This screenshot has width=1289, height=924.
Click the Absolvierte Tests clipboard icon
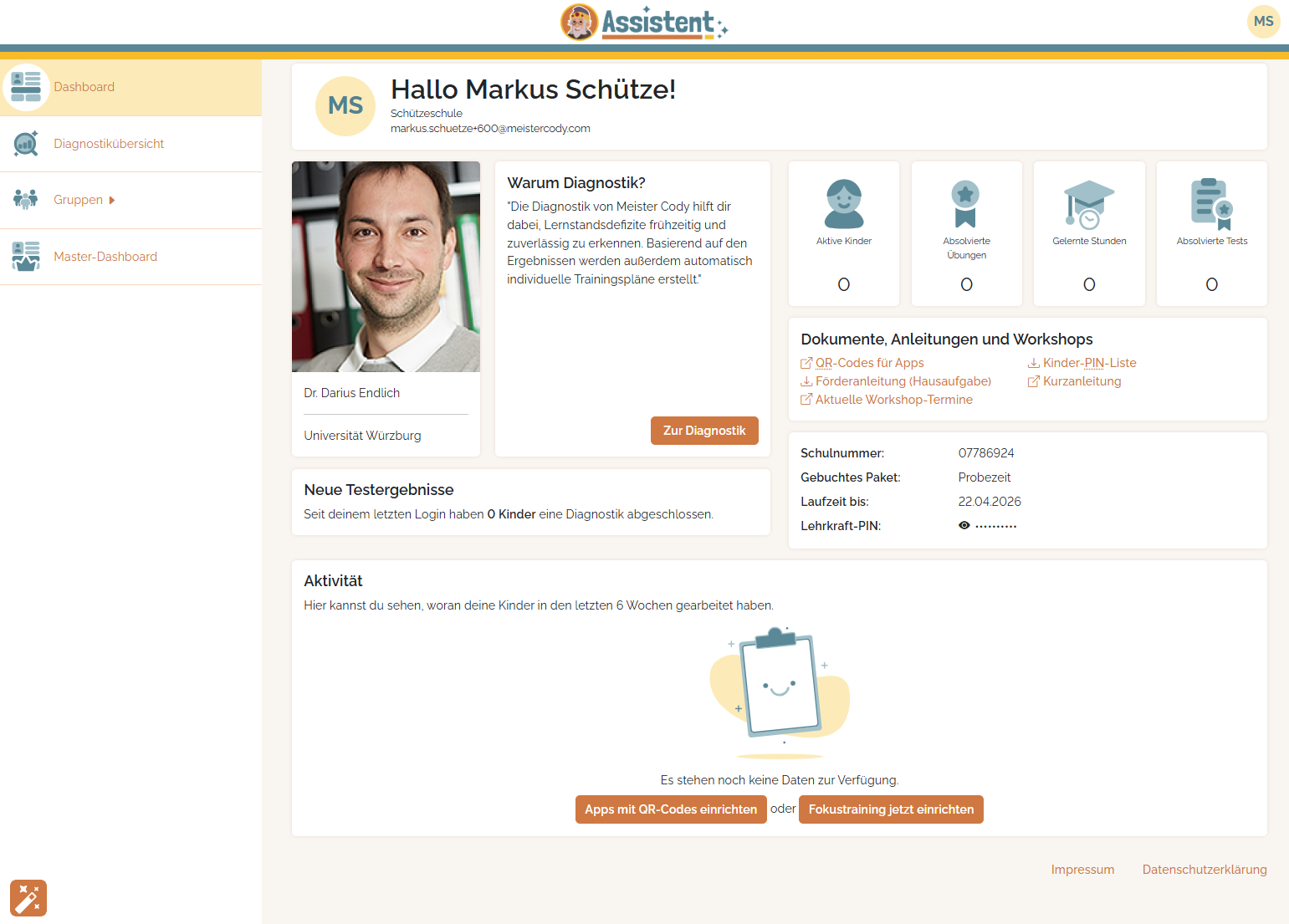tap(1211, 204)
